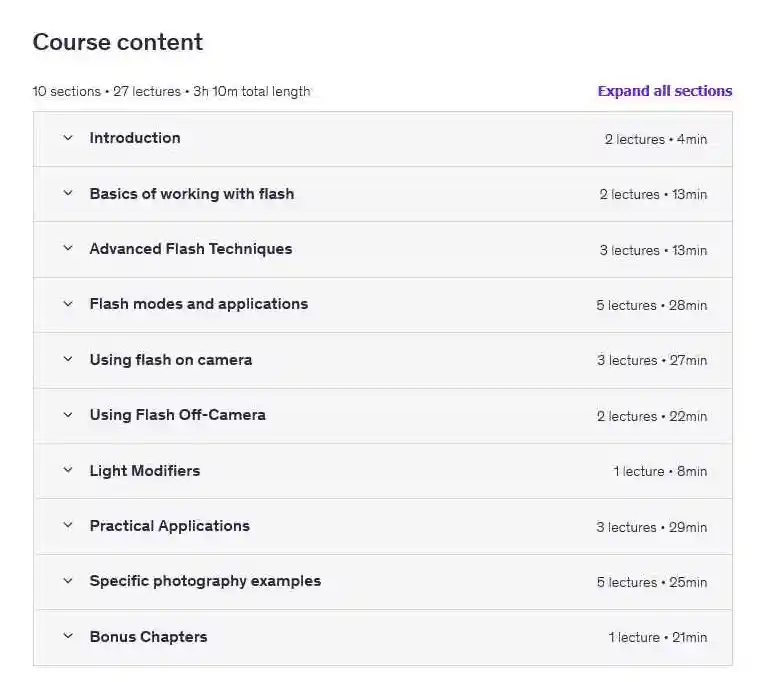760x682 pixels.
Task: Expand the Specific photography examples section chevron
Action: [68, 581]
